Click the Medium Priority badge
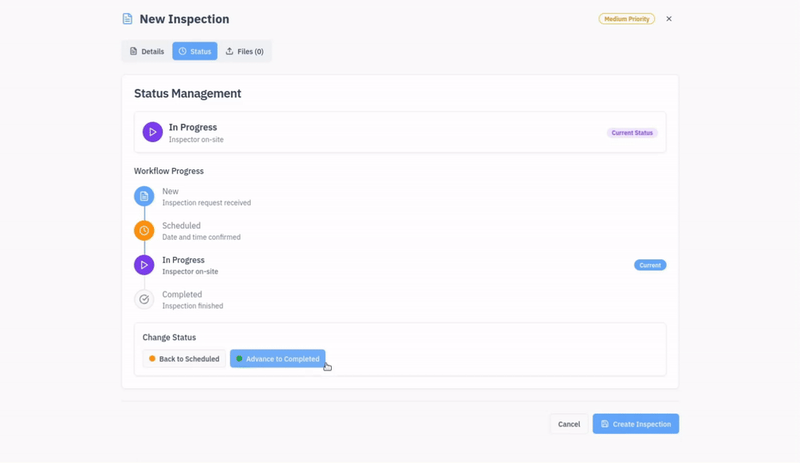800x463 pixels. tap(626, 19)
